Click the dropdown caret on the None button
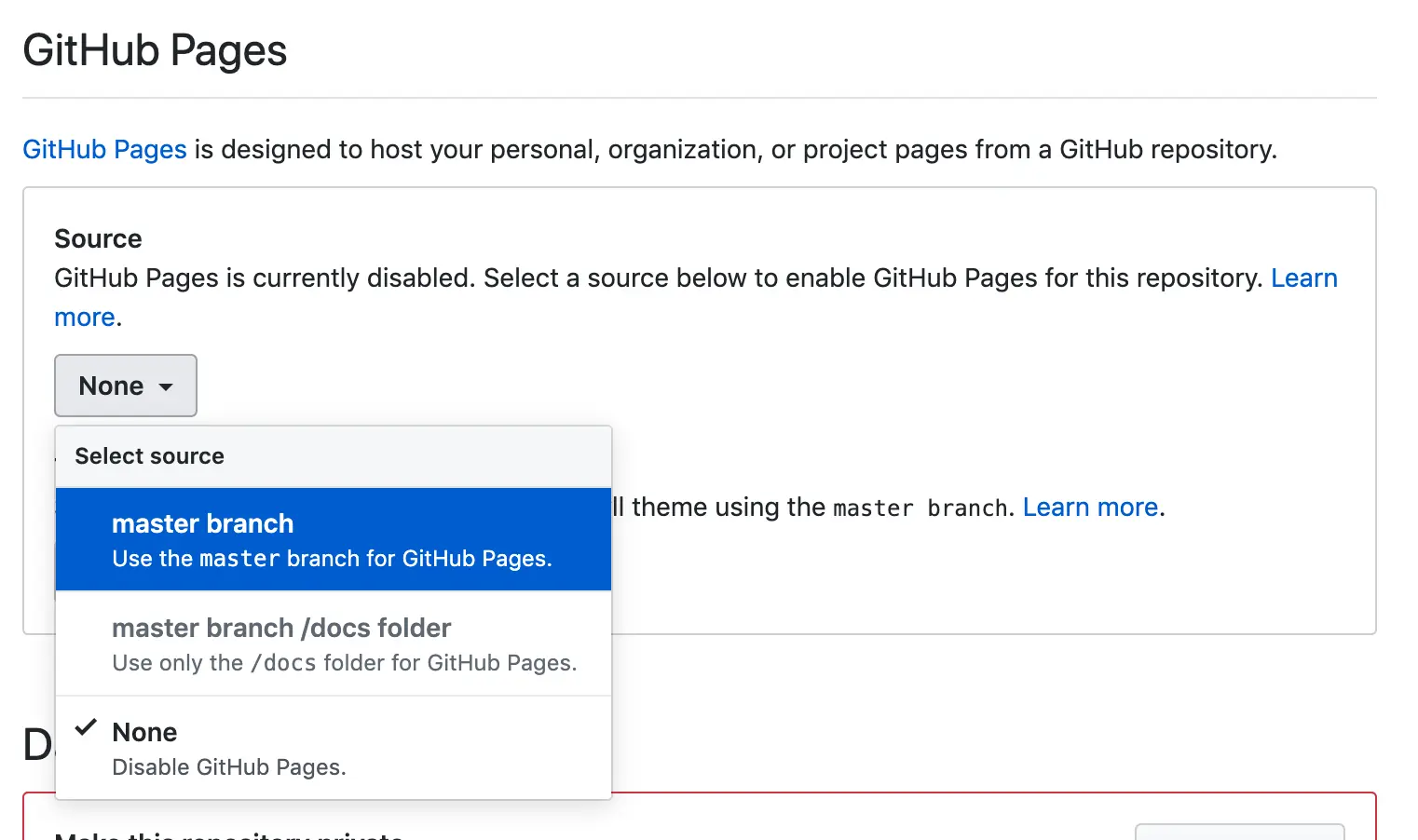Screen dimensions: 1418x840 tap(166, 386)
